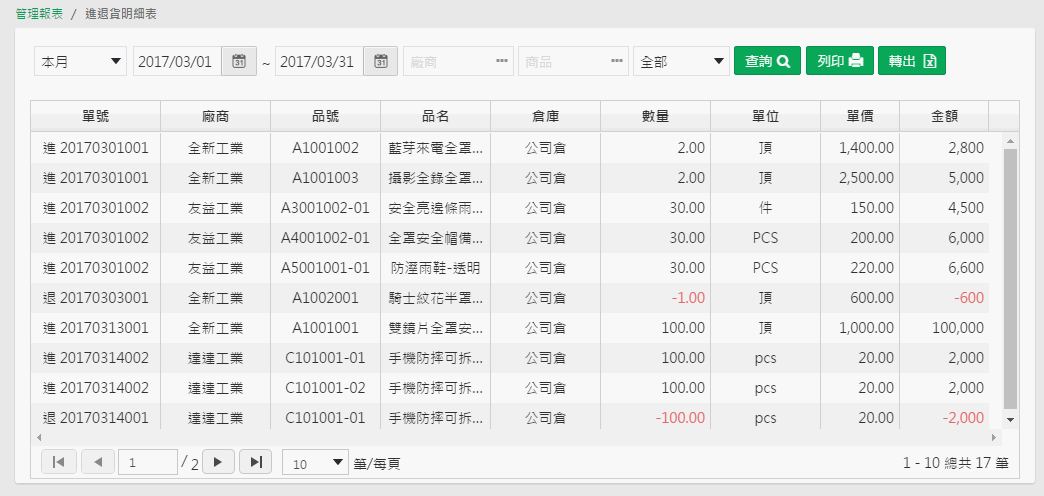The height and width of the screenshot is (496, 1044).
Task: Open vendor lookup ellipsis in 廠商 field
Action: [x=502, y=61]
